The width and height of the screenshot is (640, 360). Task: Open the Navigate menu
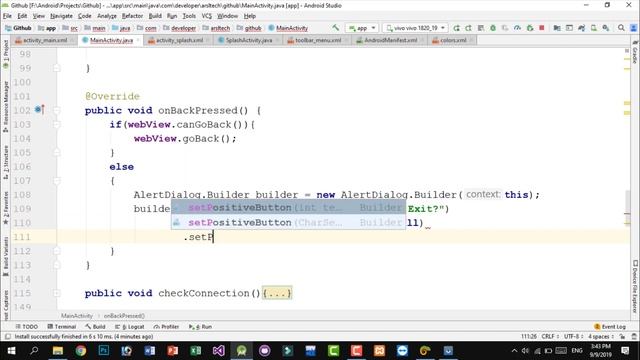[x=61, y=16]
